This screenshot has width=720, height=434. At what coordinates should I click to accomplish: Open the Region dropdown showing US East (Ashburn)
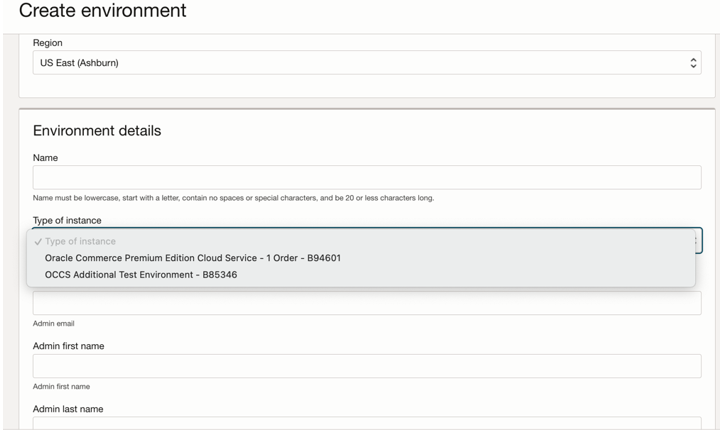tap(367, 62)
